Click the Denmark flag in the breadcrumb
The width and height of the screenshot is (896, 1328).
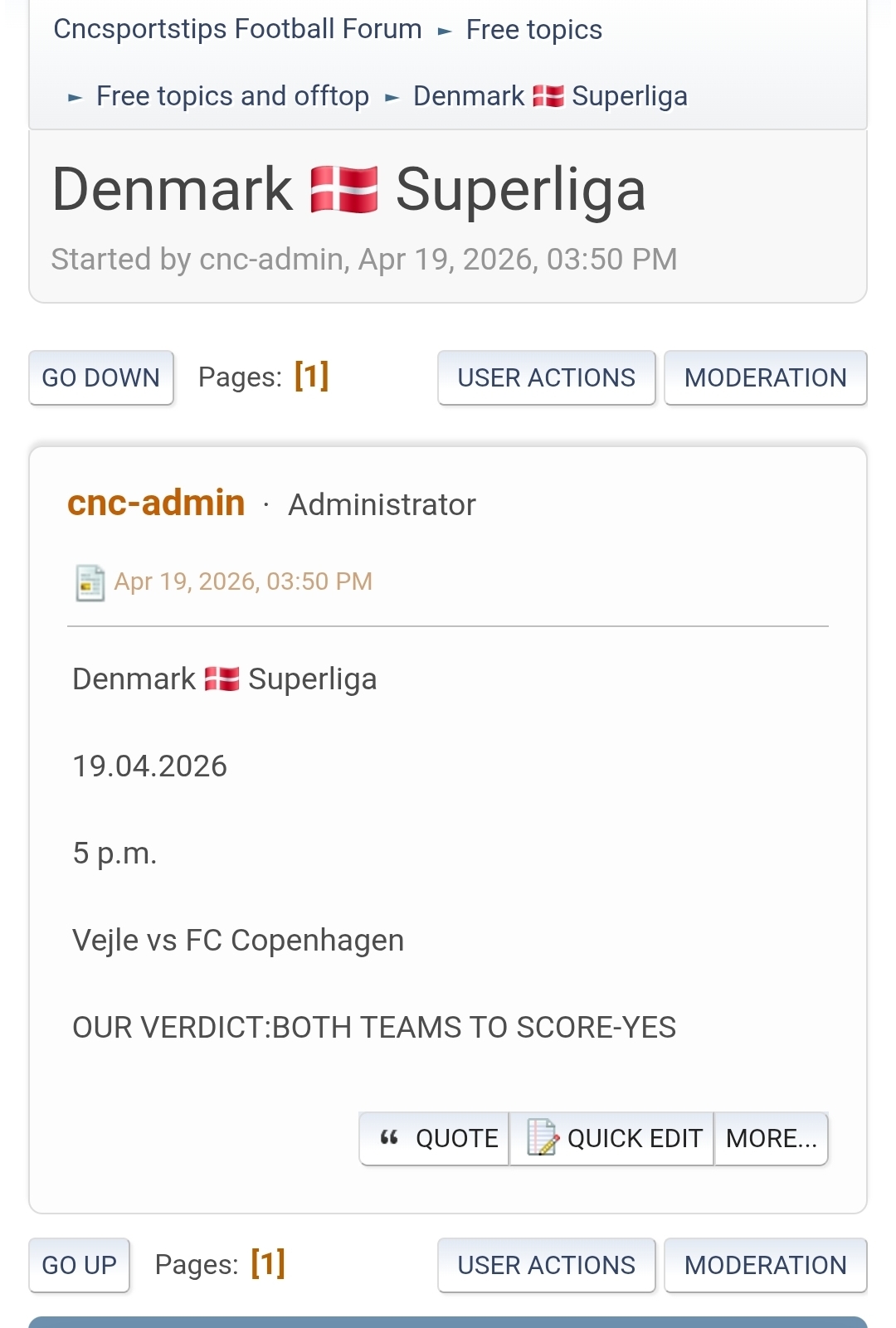click(548, 96)
